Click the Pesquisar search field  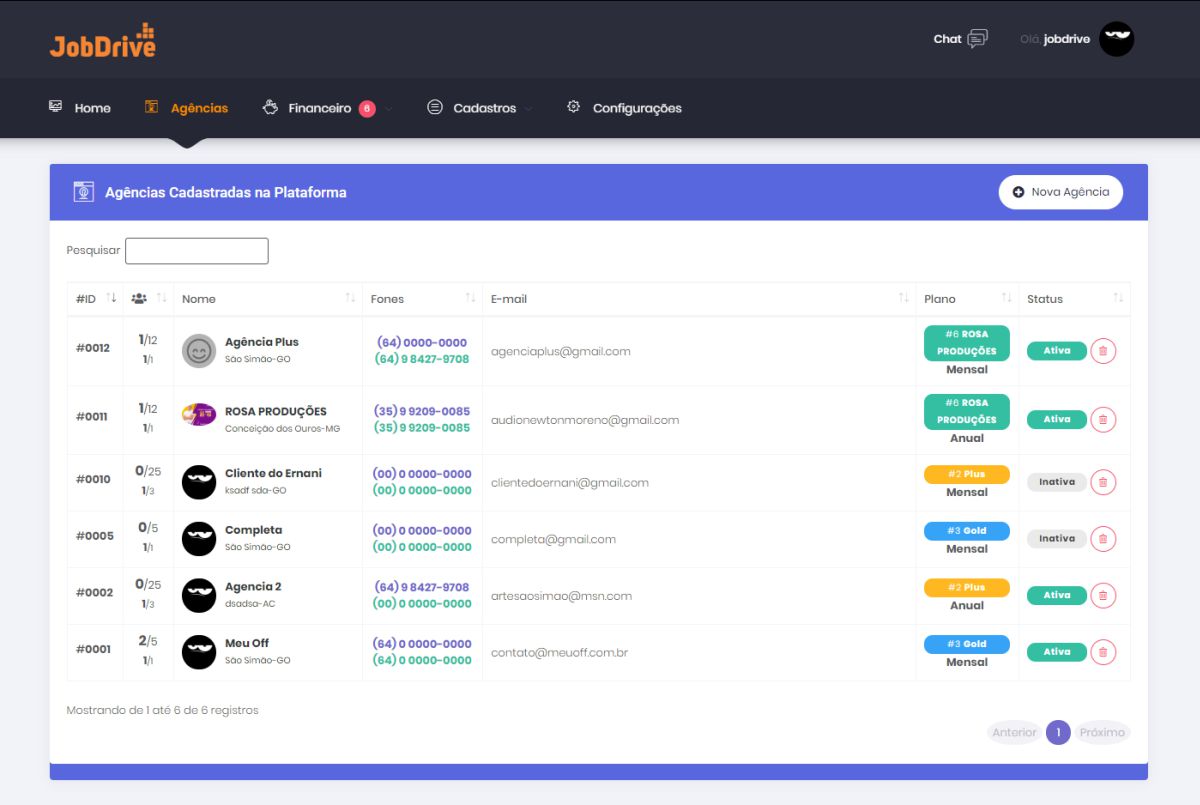pyautogui.click(x=196, y=251)
